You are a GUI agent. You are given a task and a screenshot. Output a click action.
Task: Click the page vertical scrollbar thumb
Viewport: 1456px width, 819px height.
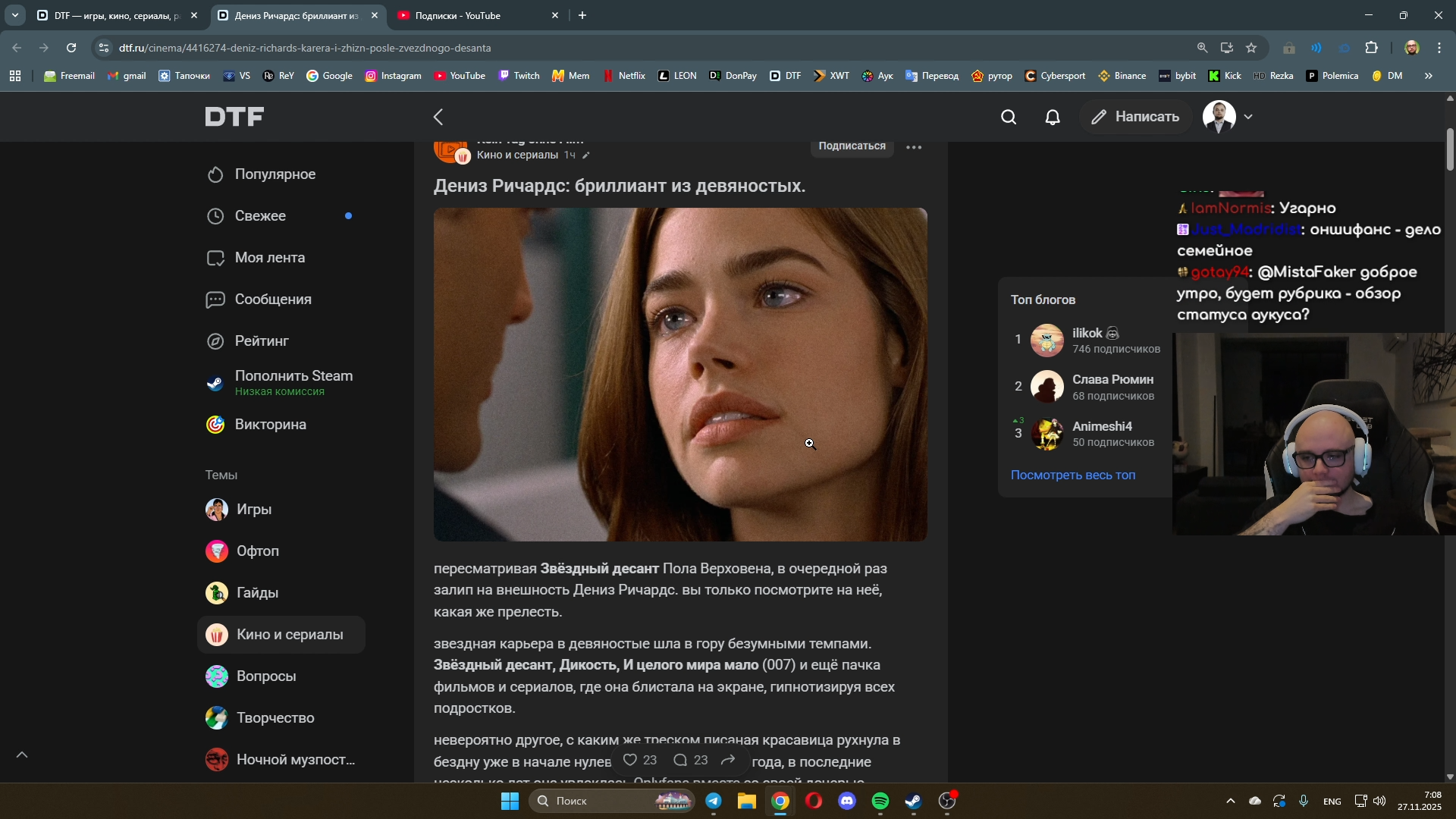[1449, 149]
